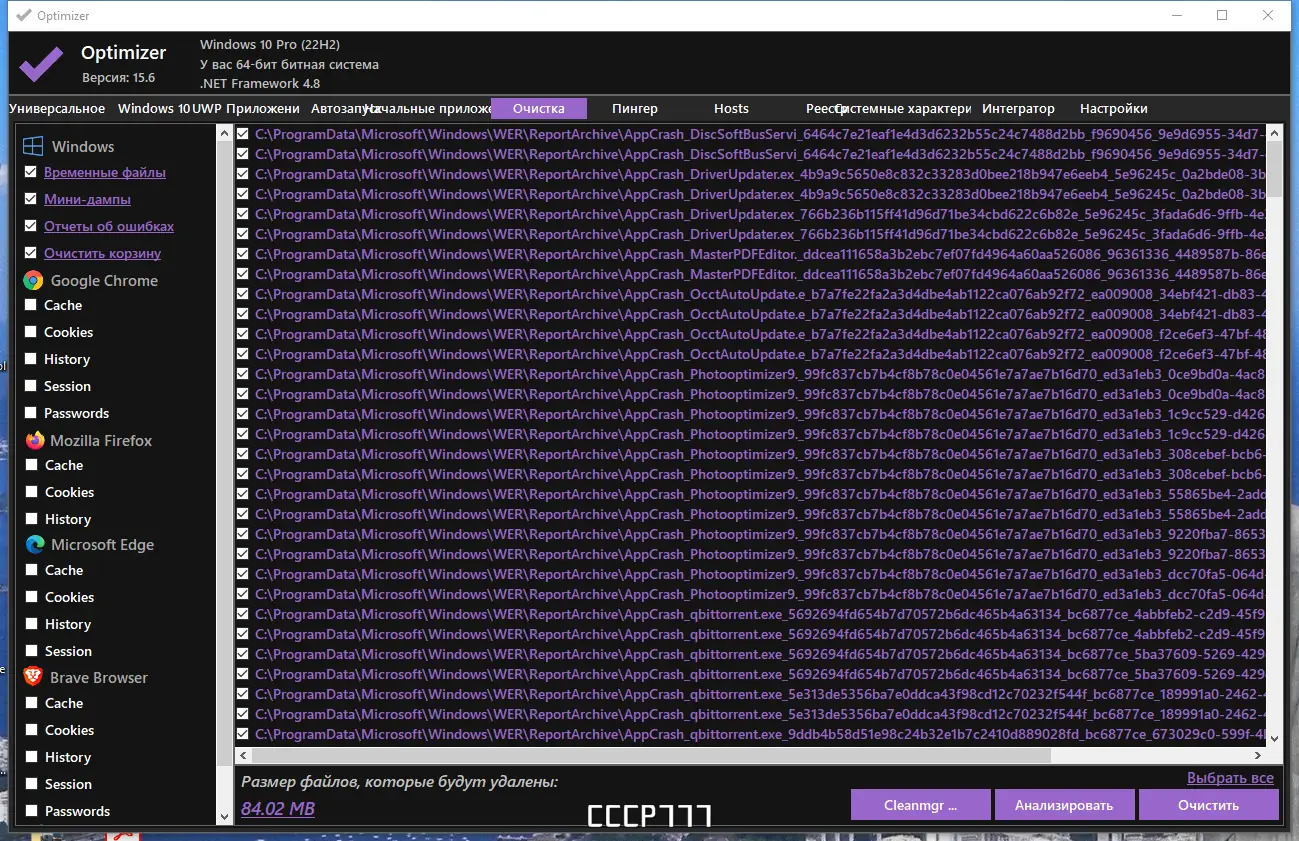Click the Windows logo icon in sidebar
The height and width of the screenshot is (841, 1299).
point(32,146)
